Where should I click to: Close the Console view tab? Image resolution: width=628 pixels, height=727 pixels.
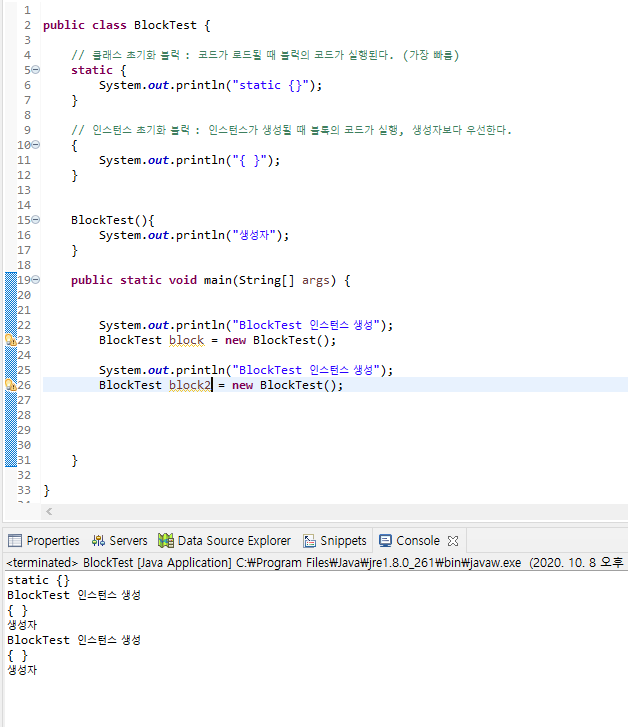coord(453,541)
